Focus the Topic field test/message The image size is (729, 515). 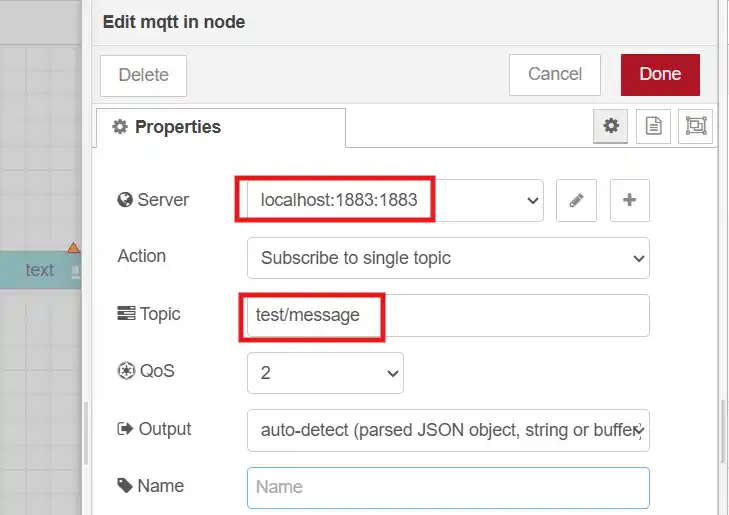448,315
